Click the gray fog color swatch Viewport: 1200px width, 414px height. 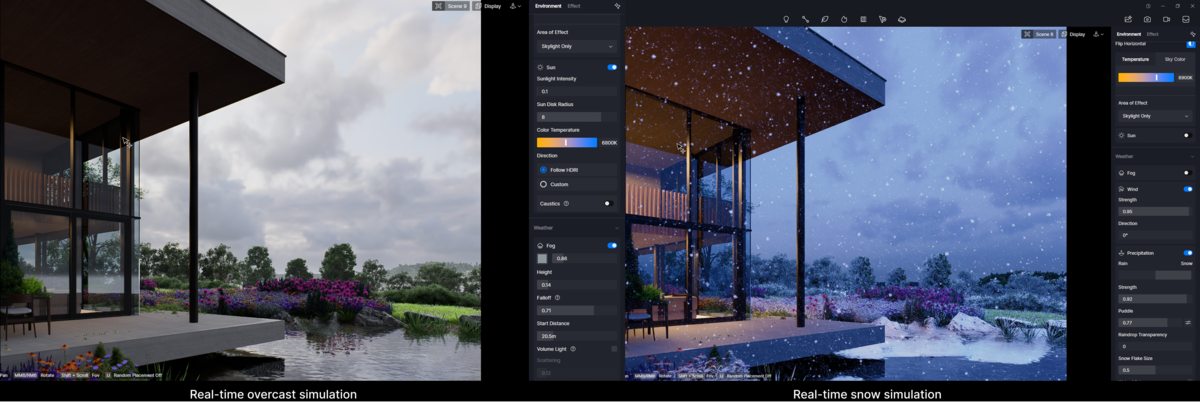pos(542,258)
